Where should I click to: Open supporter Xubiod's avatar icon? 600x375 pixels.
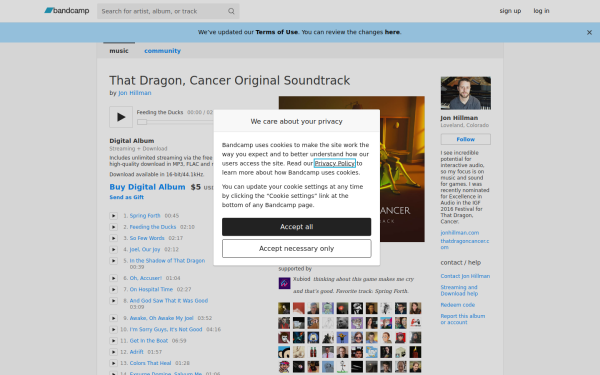(x=284, y=283)
